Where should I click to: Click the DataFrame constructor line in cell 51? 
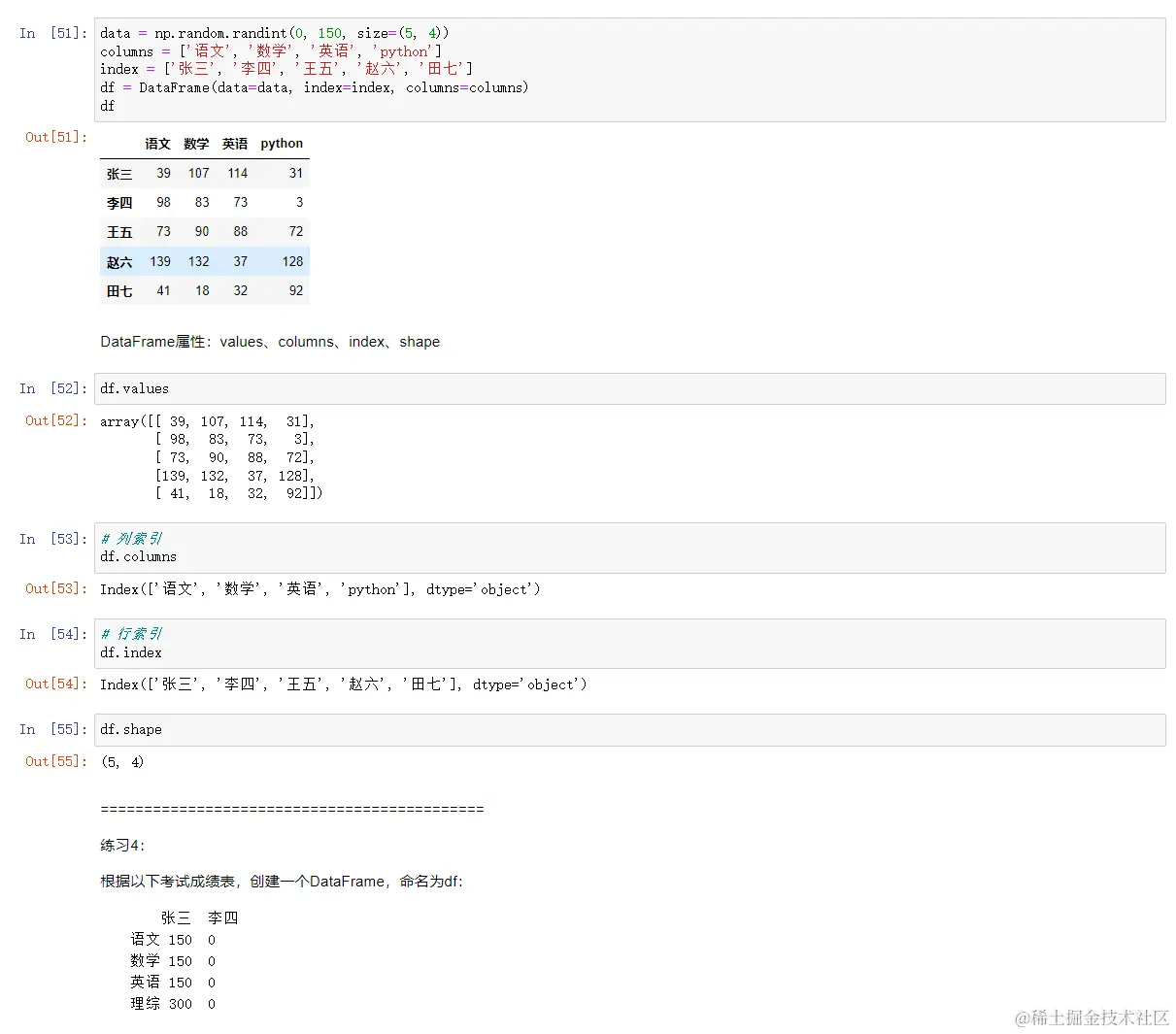[315, 87]
